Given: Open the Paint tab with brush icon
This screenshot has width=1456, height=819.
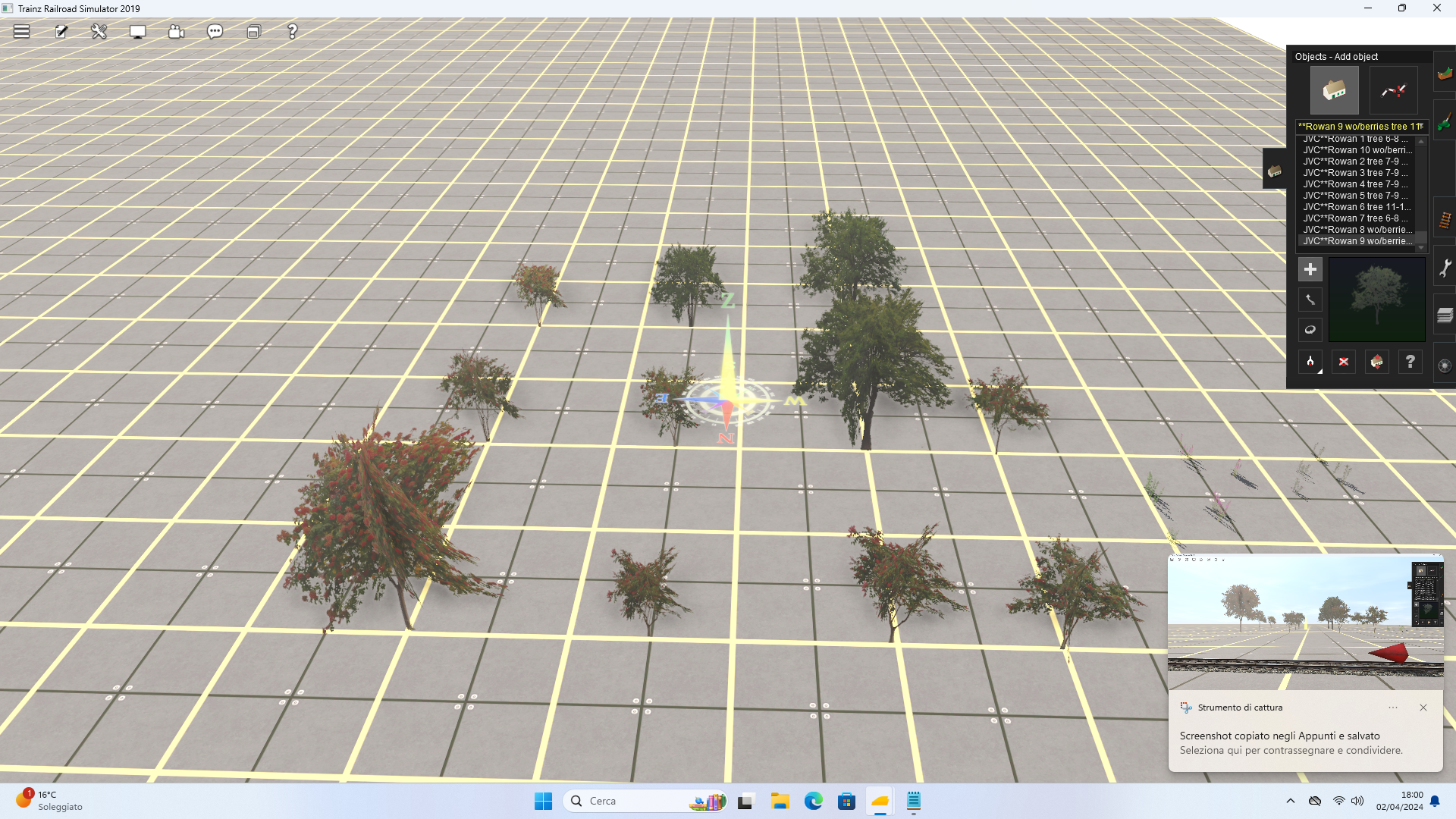Looking at the screenshot, I should point(1445,121).
